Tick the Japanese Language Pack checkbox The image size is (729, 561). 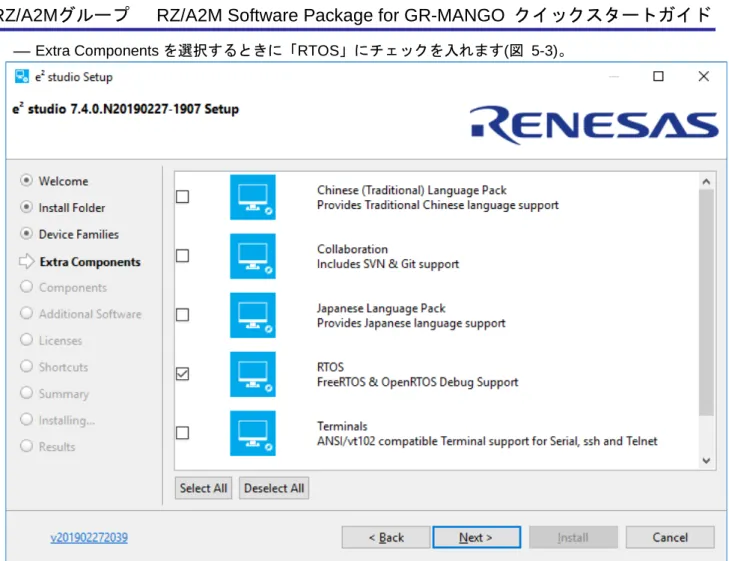(x=183, y=315)
